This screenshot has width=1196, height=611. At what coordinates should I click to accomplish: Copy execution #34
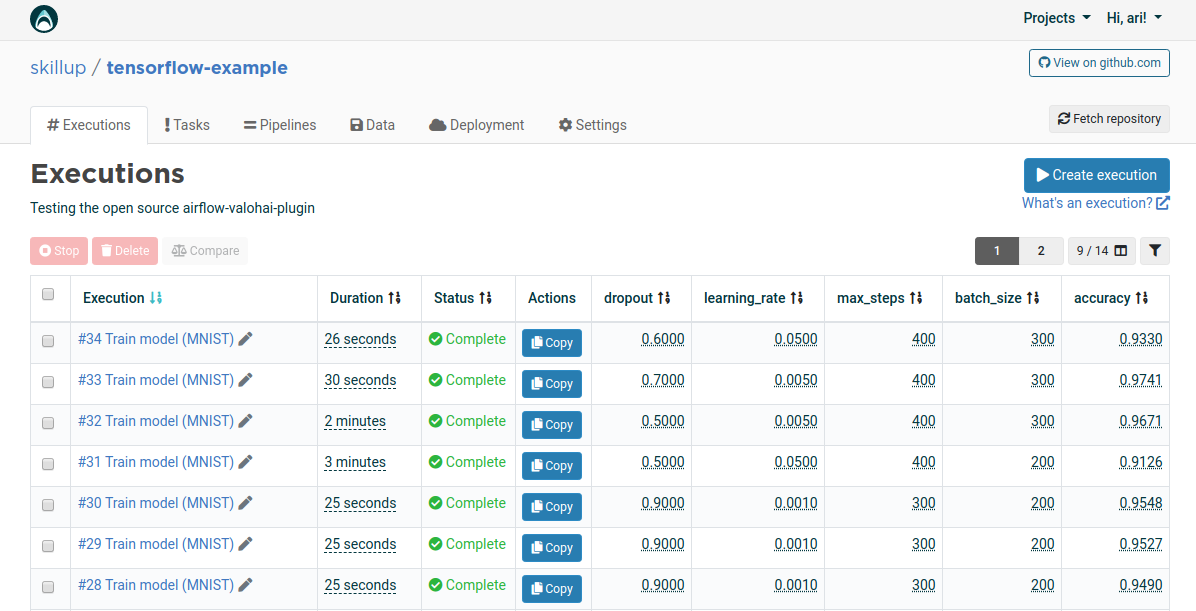coord(551,343)
